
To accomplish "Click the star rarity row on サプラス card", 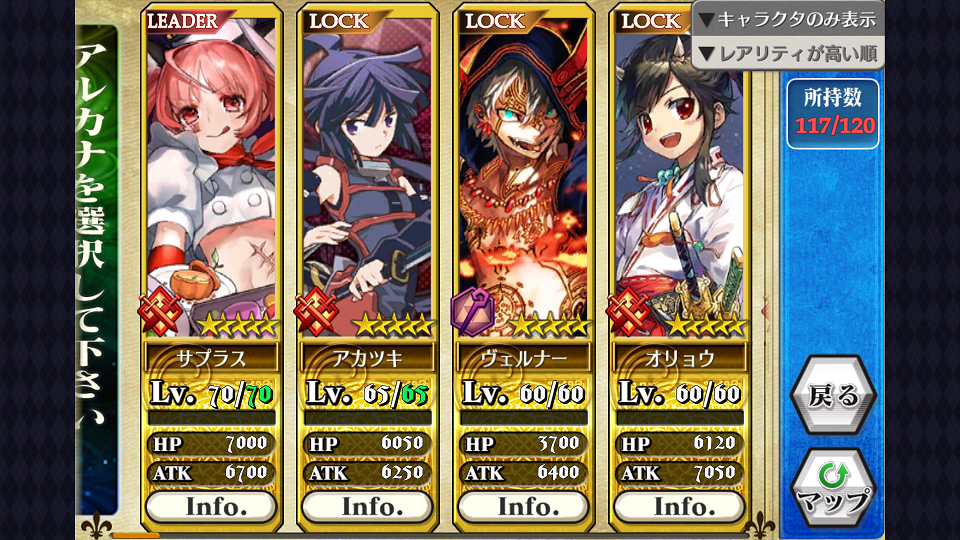I will [x=236, y=325].
